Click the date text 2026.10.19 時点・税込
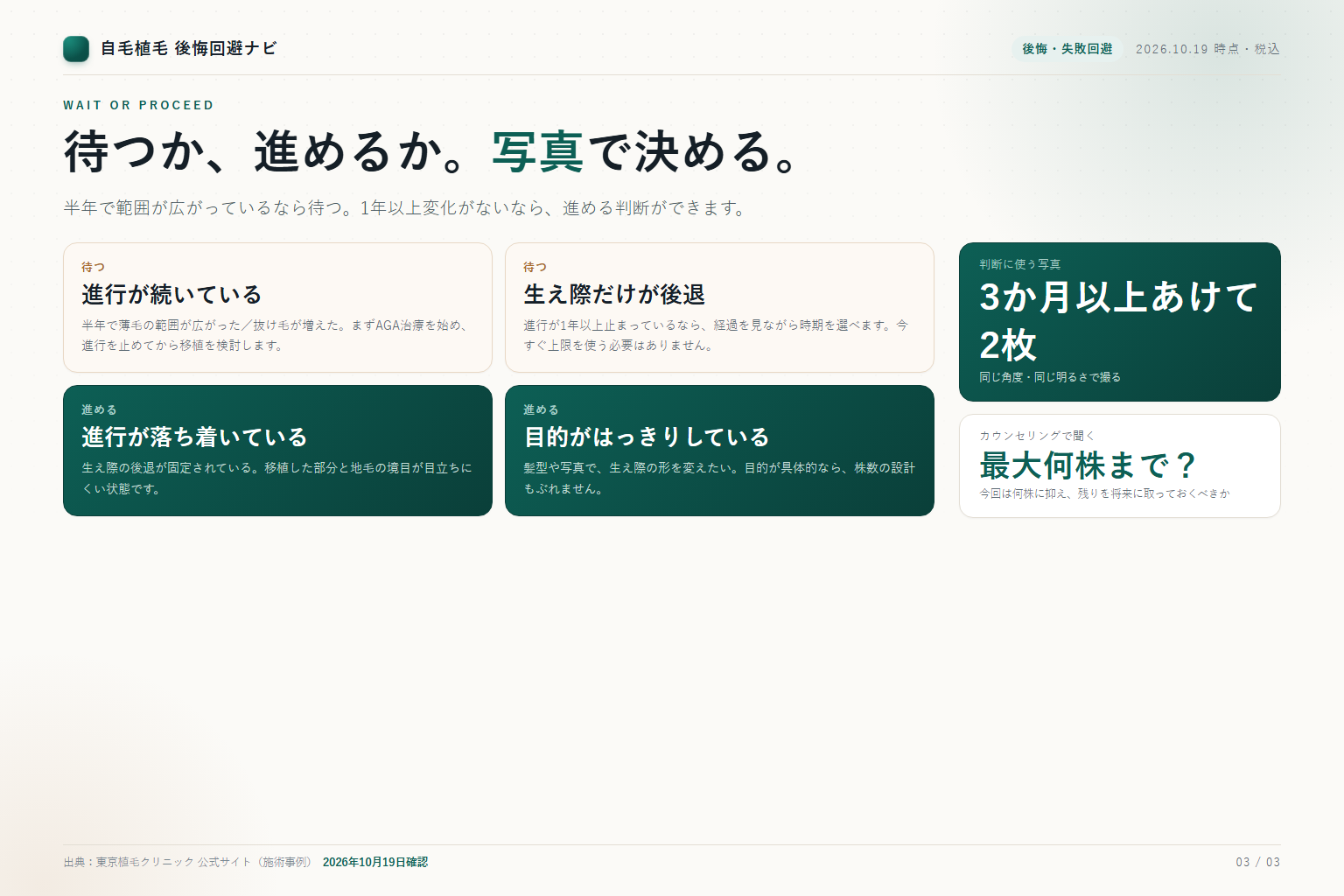Image resolution: width=1344 pixels, height=896 pixels. pyautogui.click(x=1207, y=49)
